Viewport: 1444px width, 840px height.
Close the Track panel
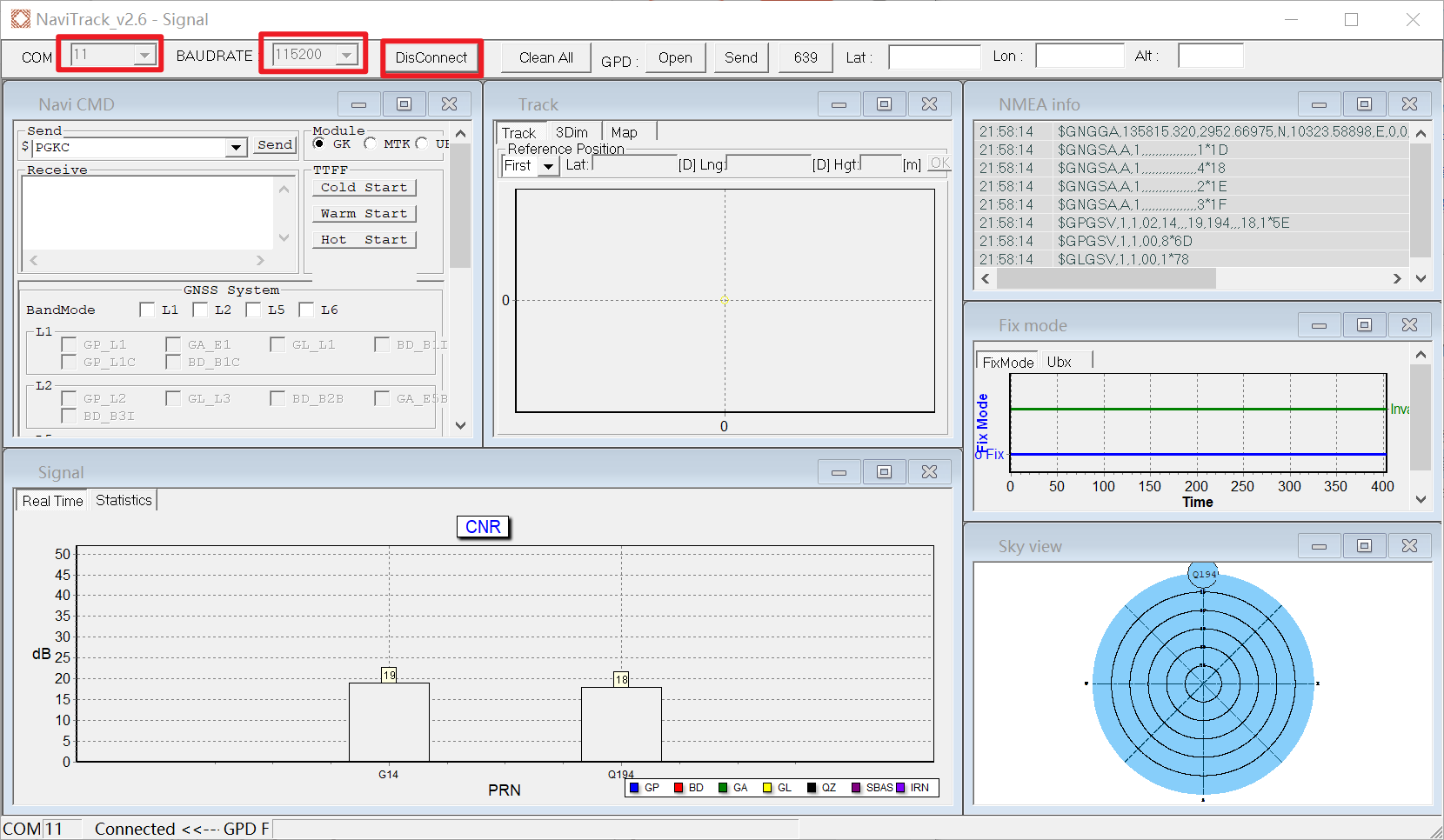[x=930, y=104]
